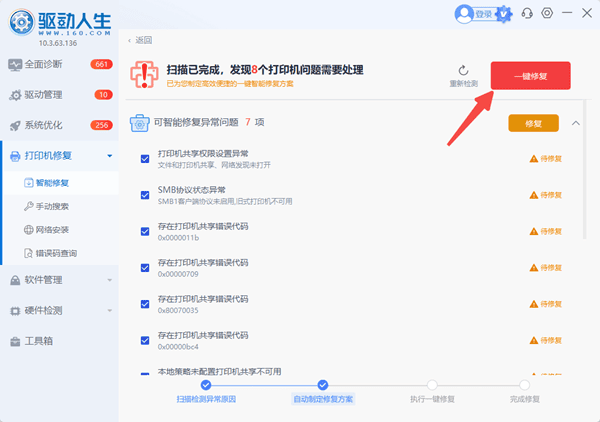Click the 系统优化 rocket icon
Viewport: 600px width, 422px height.
click(x=15, y=125)
